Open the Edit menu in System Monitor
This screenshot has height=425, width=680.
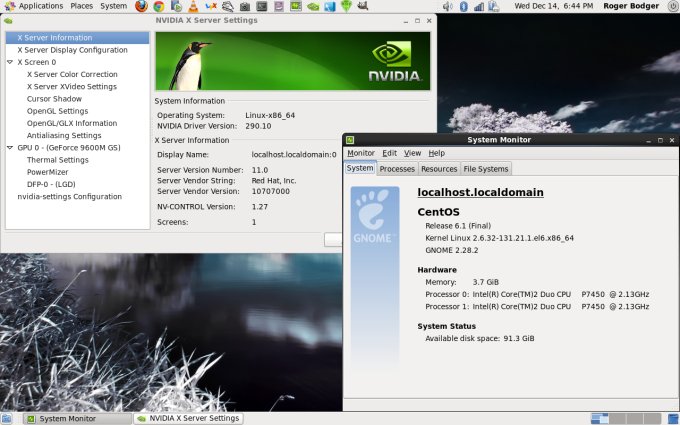click(x=389, y=153)
